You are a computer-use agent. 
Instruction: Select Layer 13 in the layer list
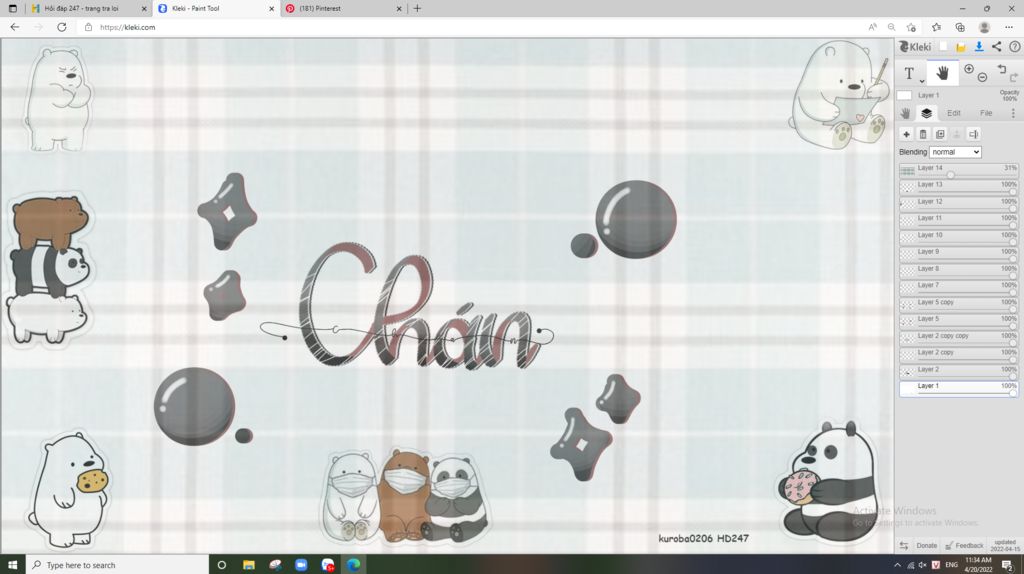pos(958,187)
